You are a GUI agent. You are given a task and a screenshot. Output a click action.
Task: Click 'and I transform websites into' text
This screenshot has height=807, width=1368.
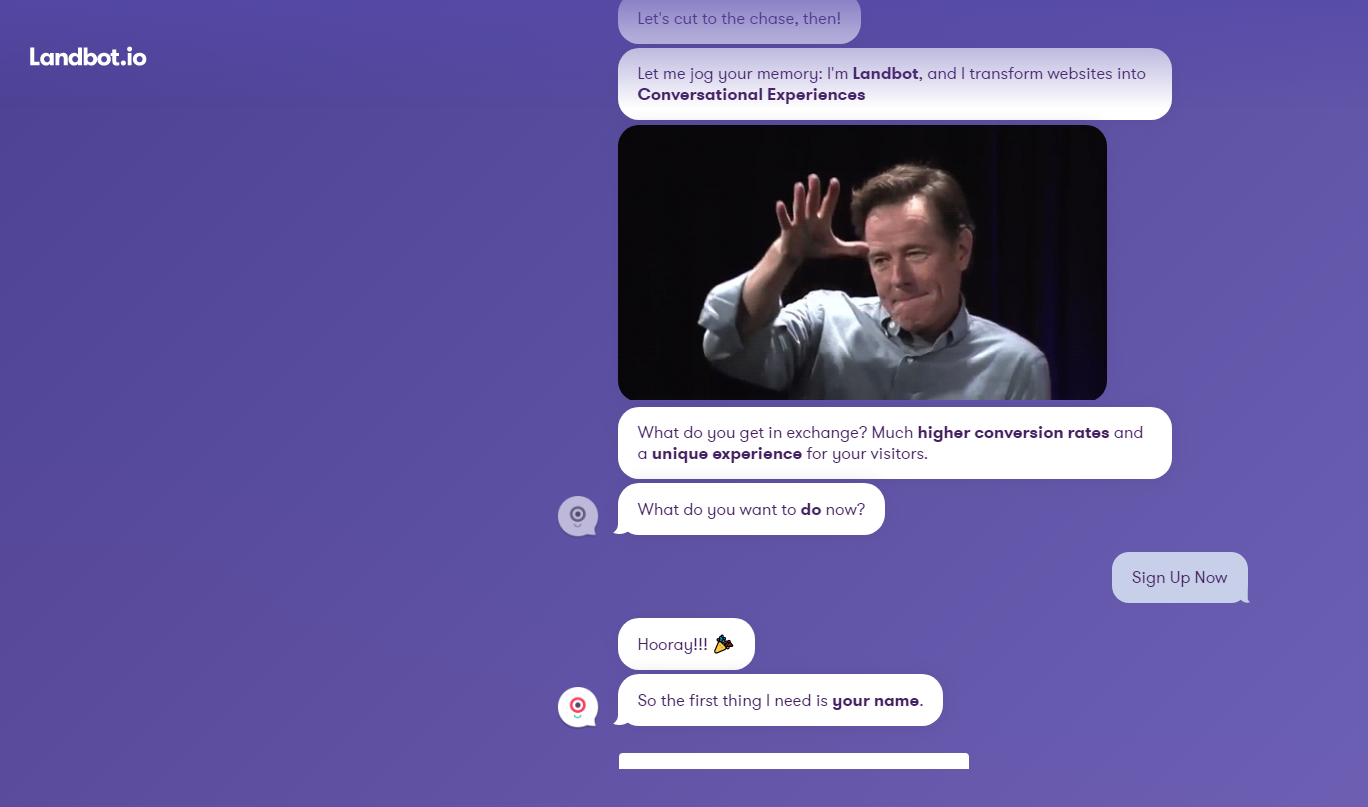[x=1036, y=74]
